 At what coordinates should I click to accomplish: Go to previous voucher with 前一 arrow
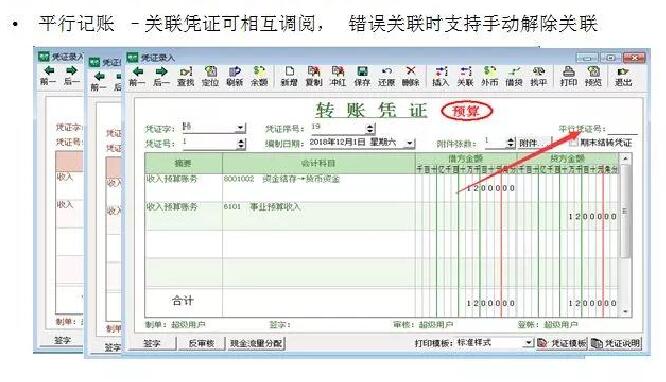click(x=137, y=76)
